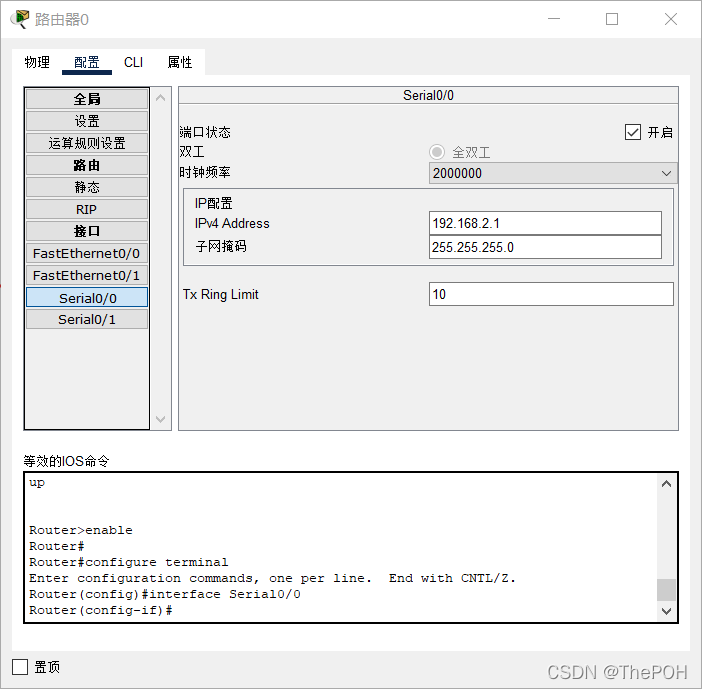Click the IPv4 Address field

tap(545, 223)
